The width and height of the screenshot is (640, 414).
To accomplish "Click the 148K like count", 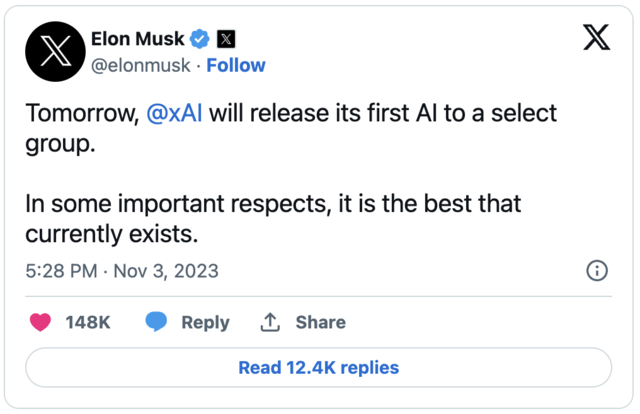I will [87, 322].
